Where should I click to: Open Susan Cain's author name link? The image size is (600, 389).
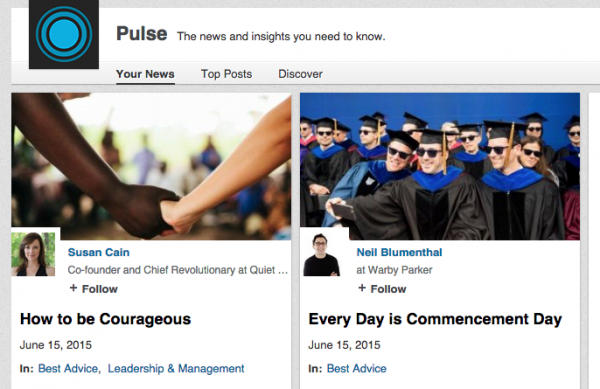tap(99, 252)
